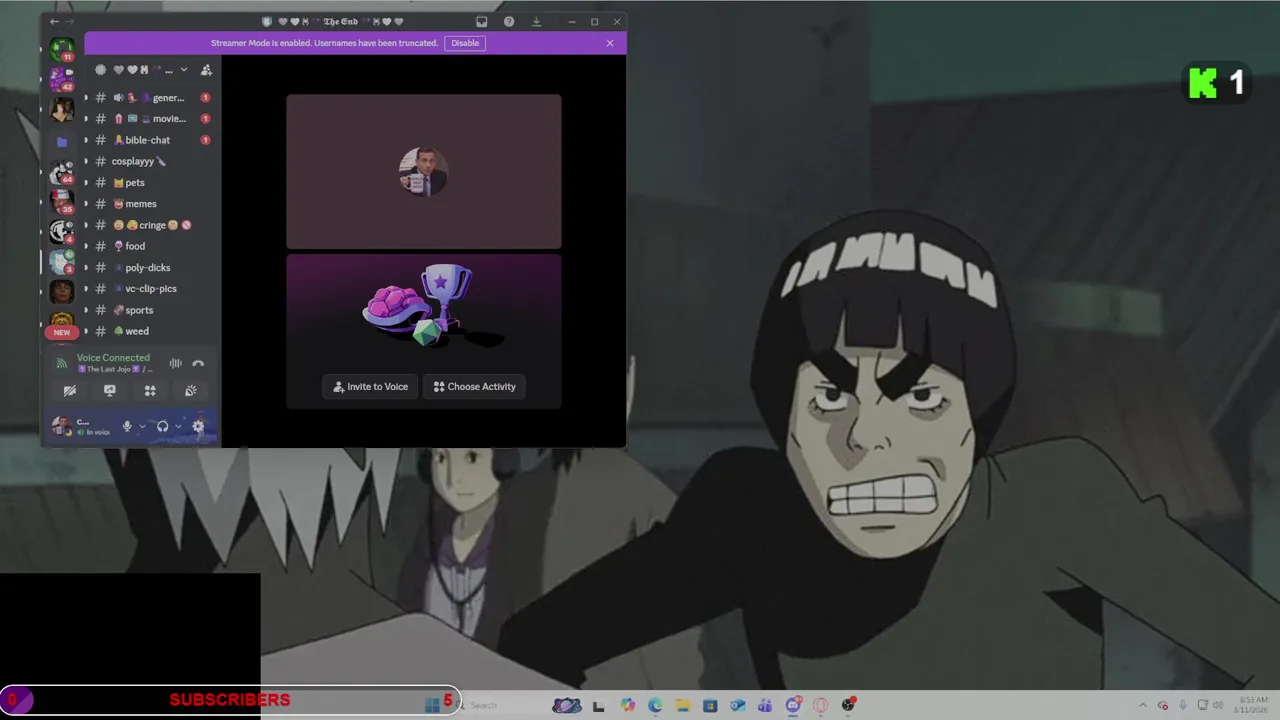Viewport: 1280px width, 720px height.
Task: Open noise suppression waveform icon
Action: [175, 363]
